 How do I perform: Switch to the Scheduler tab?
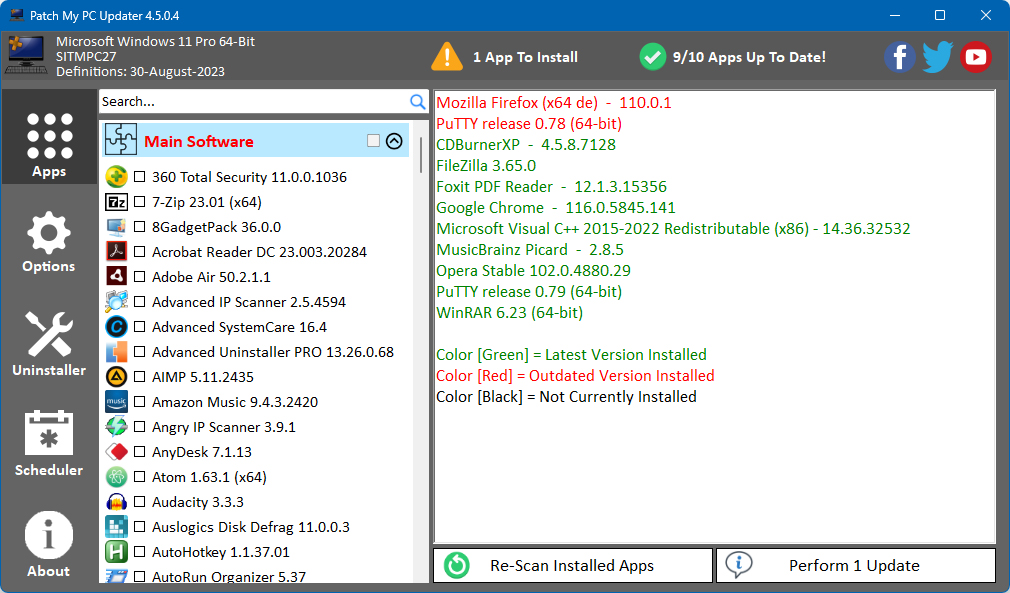(49, 443)
